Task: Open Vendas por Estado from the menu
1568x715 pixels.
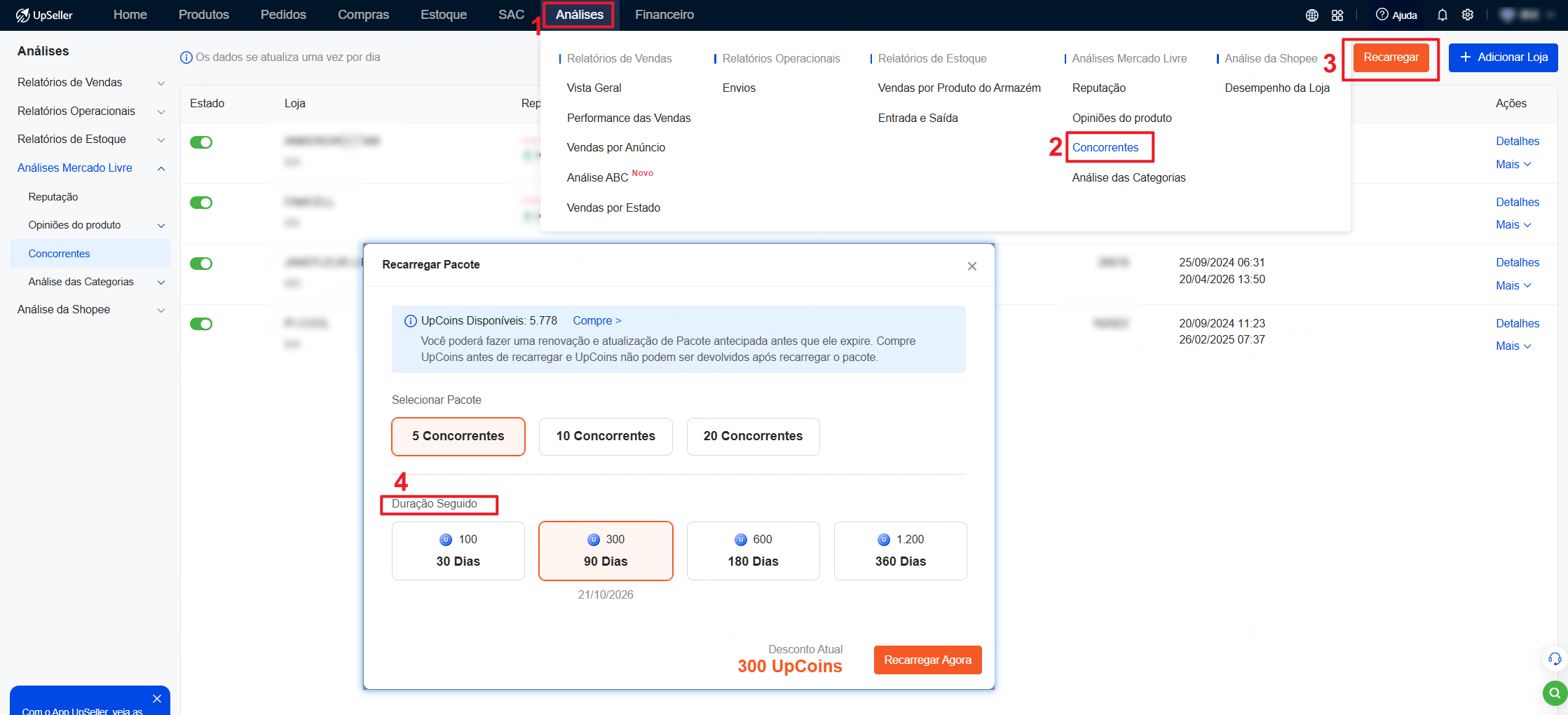Action: click(x=613, y=207)
